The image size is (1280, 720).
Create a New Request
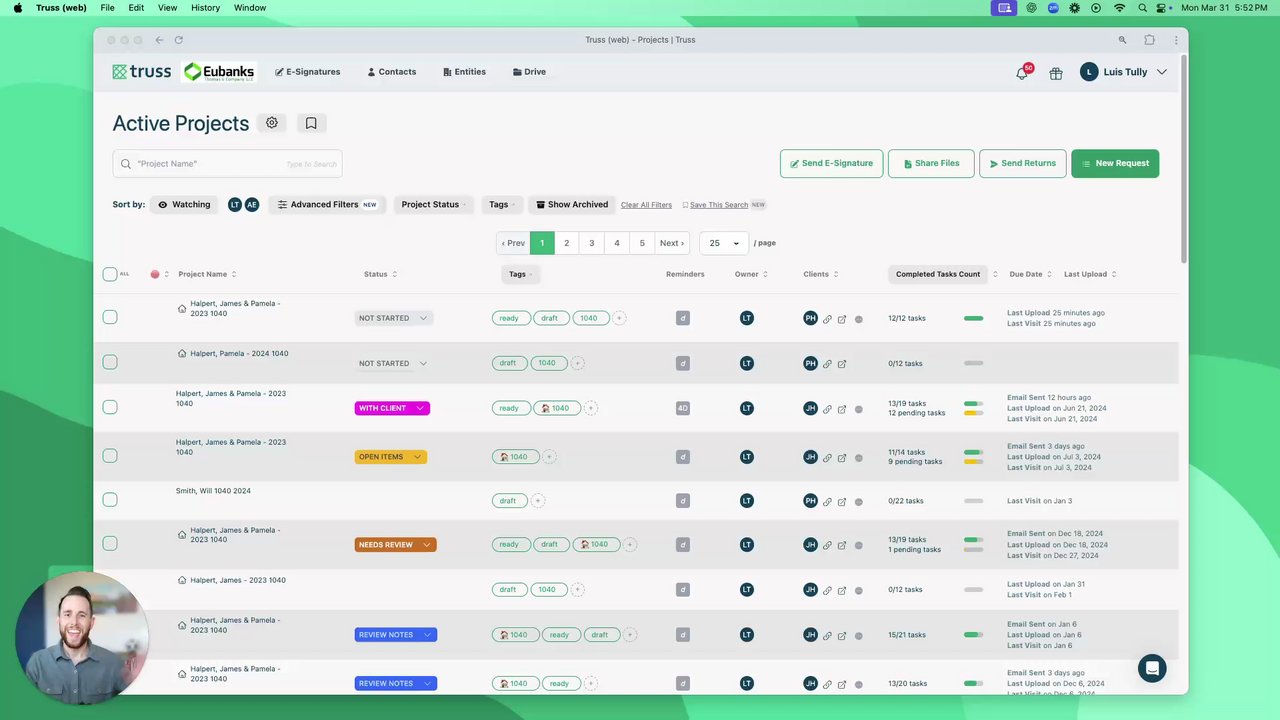[1115, 164]
